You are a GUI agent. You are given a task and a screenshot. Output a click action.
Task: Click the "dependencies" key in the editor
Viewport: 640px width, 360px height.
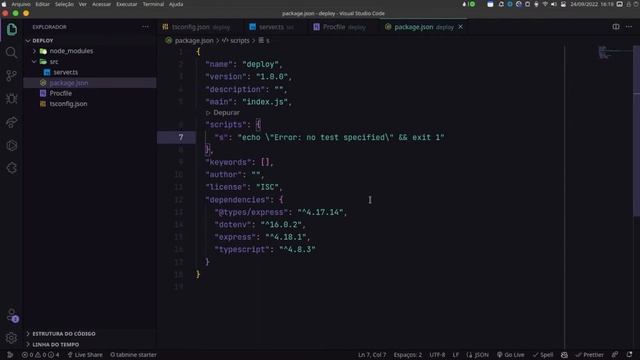tap(237, 200)
